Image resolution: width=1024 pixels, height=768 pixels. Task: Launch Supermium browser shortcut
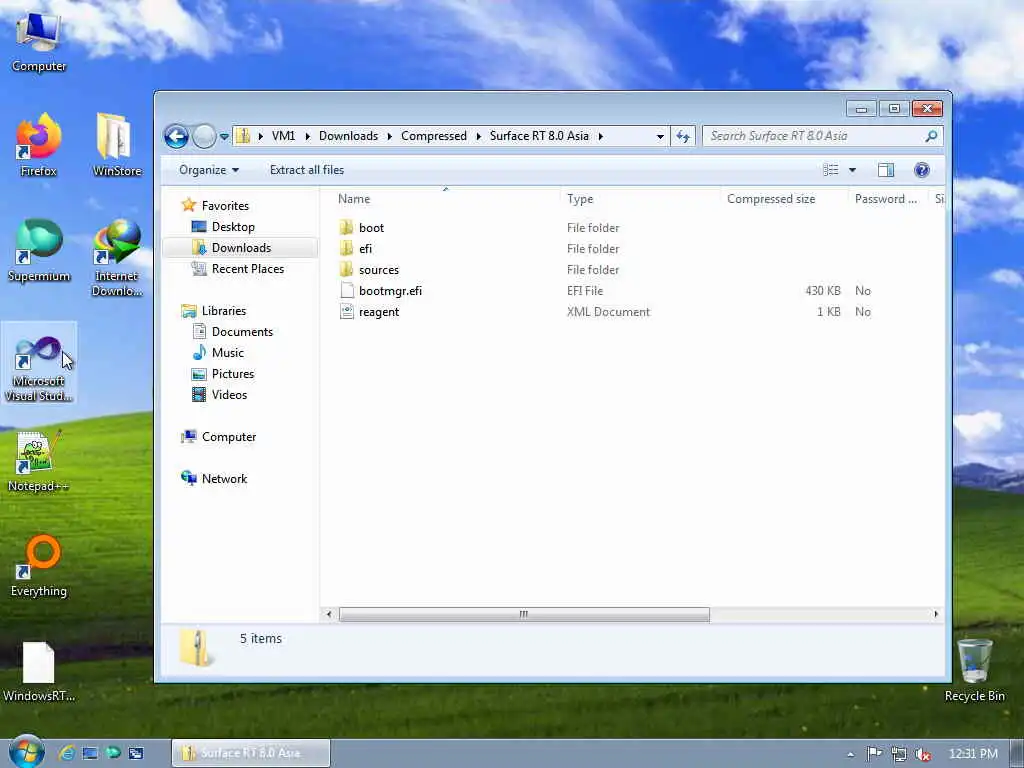(39, 251)
